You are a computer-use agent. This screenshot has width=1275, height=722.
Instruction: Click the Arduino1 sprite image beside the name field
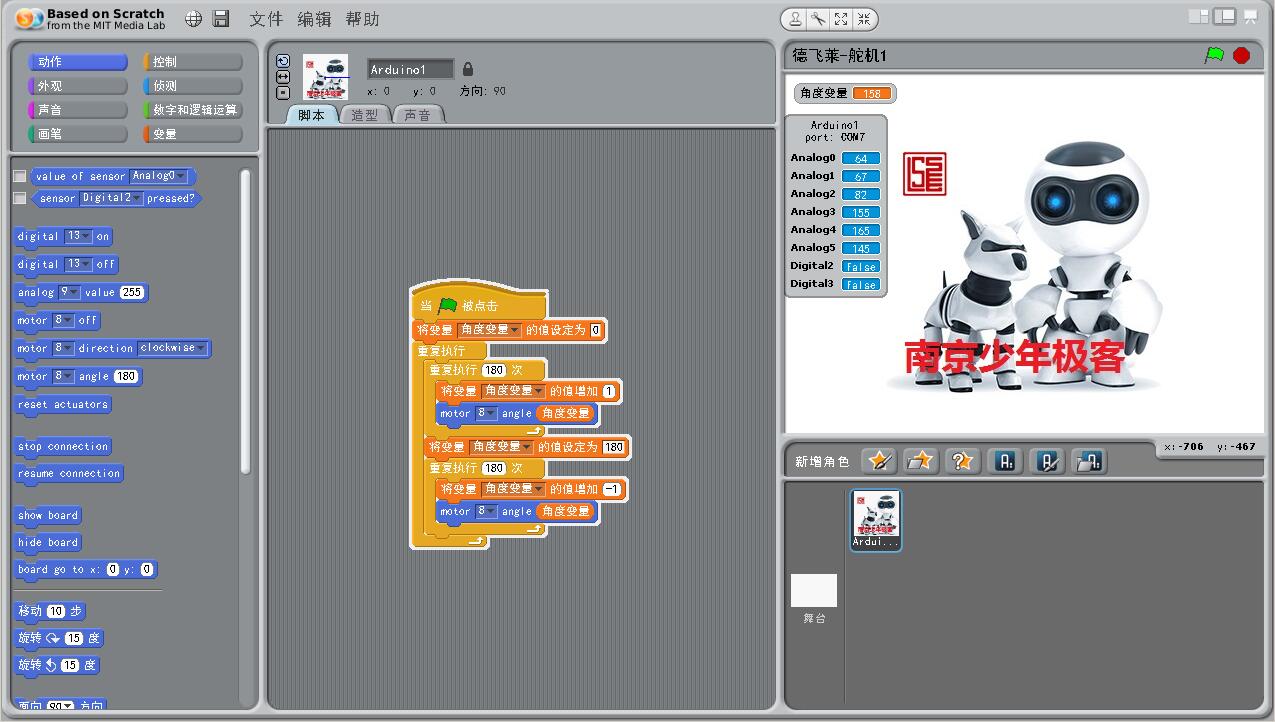326,76
